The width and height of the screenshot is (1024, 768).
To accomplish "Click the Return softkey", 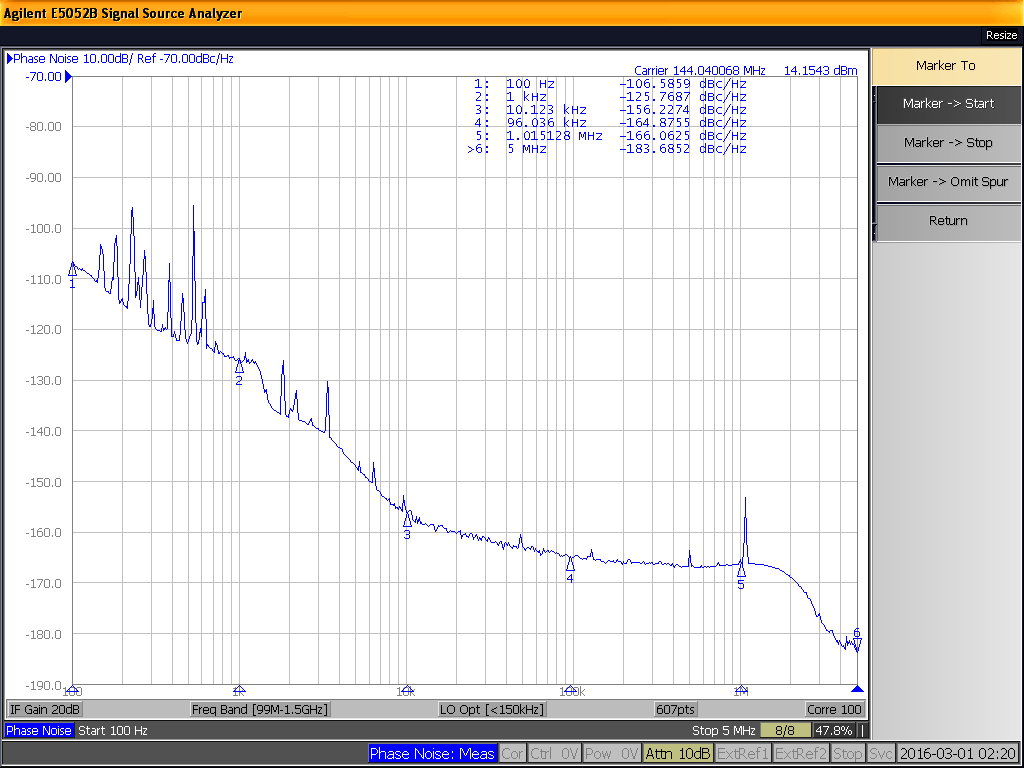I will click(948, 221).
